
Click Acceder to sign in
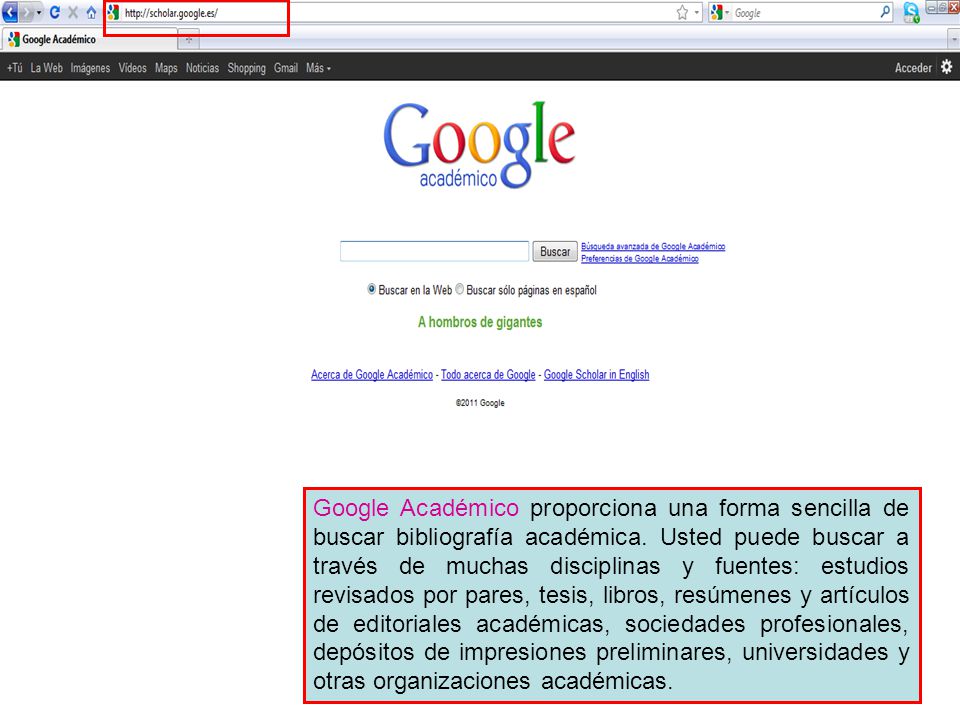[x=913, y=68]
